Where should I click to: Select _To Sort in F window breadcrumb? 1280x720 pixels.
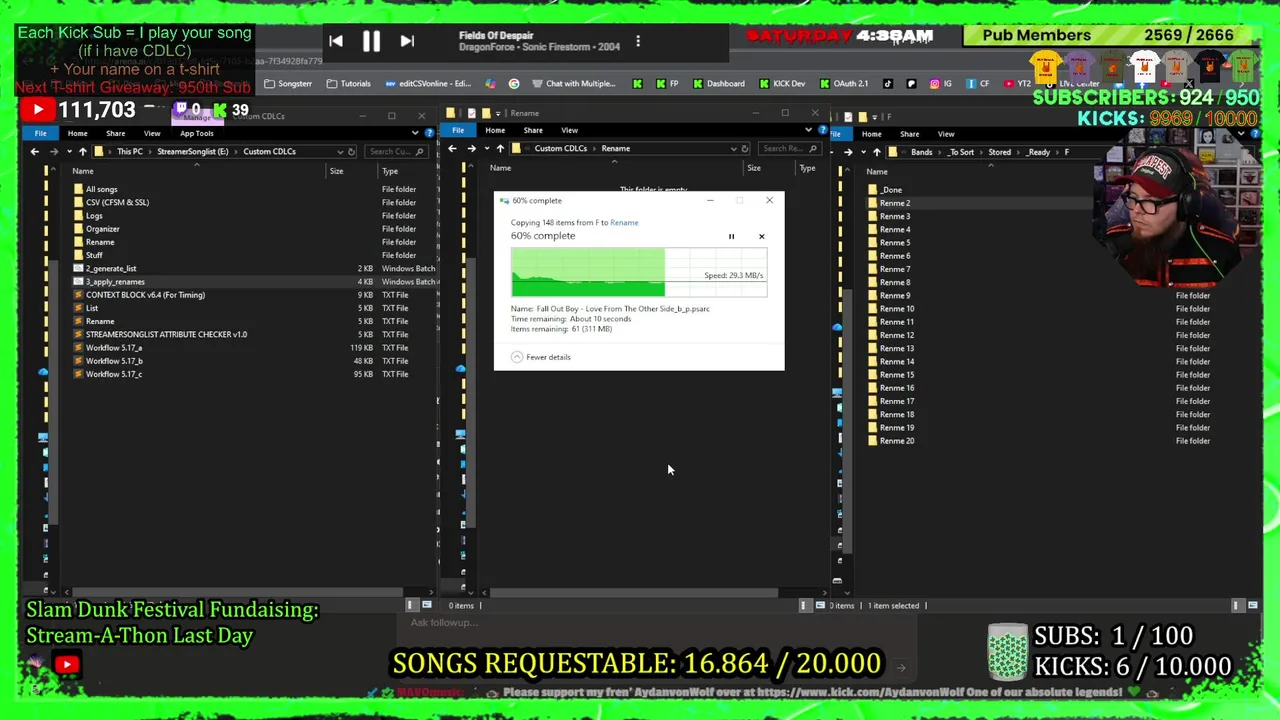pyautogui.click(x=961, y=152)
